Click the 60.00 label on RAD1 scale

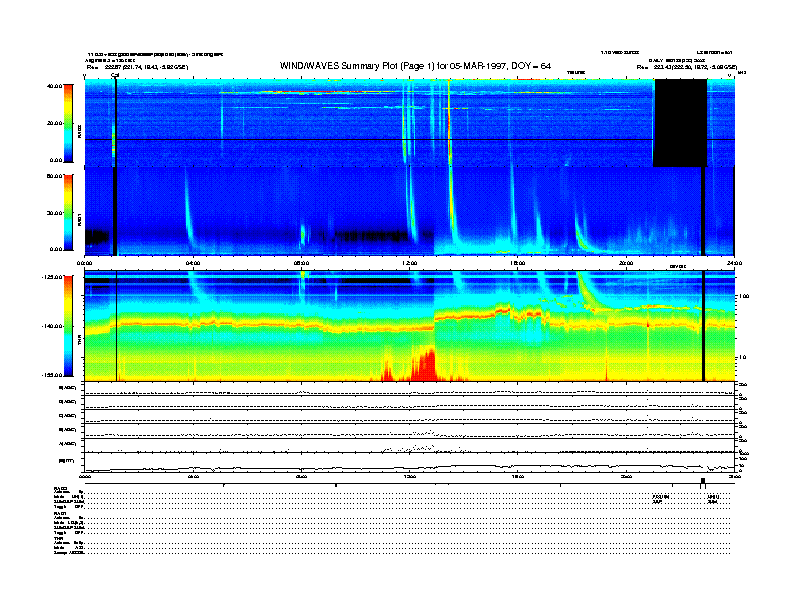click(54, 176)
